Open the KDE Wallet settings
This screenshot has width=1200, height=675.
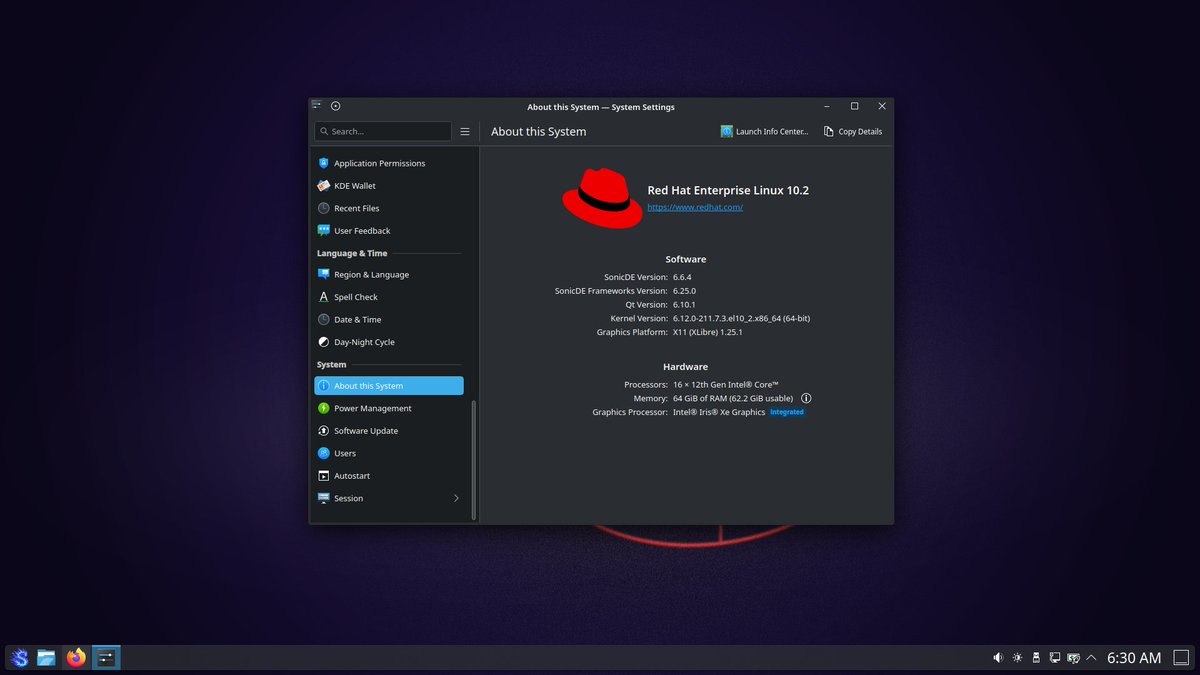(388, 186)
